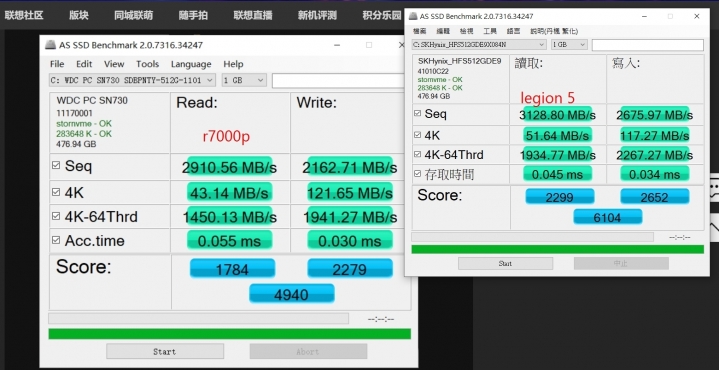720x370 pixels.
Task: Open the Language menu
Action: [x=191, y=64]
